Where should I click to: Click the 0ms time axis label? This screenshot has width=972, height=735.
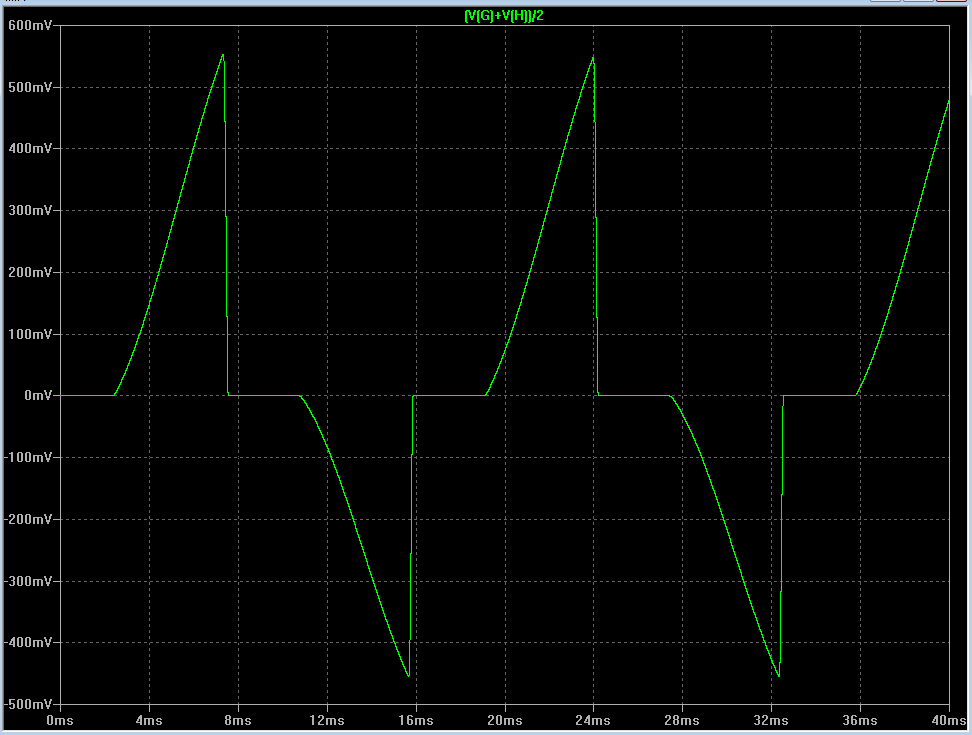tap(60, 721)
